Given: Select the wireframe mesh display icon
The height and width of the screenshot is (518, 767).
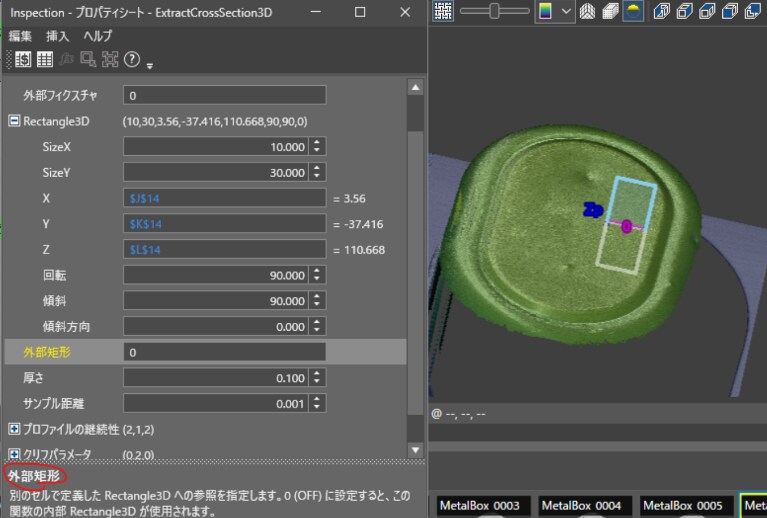Looking at the screenshot, I should [x=587, y=11].
